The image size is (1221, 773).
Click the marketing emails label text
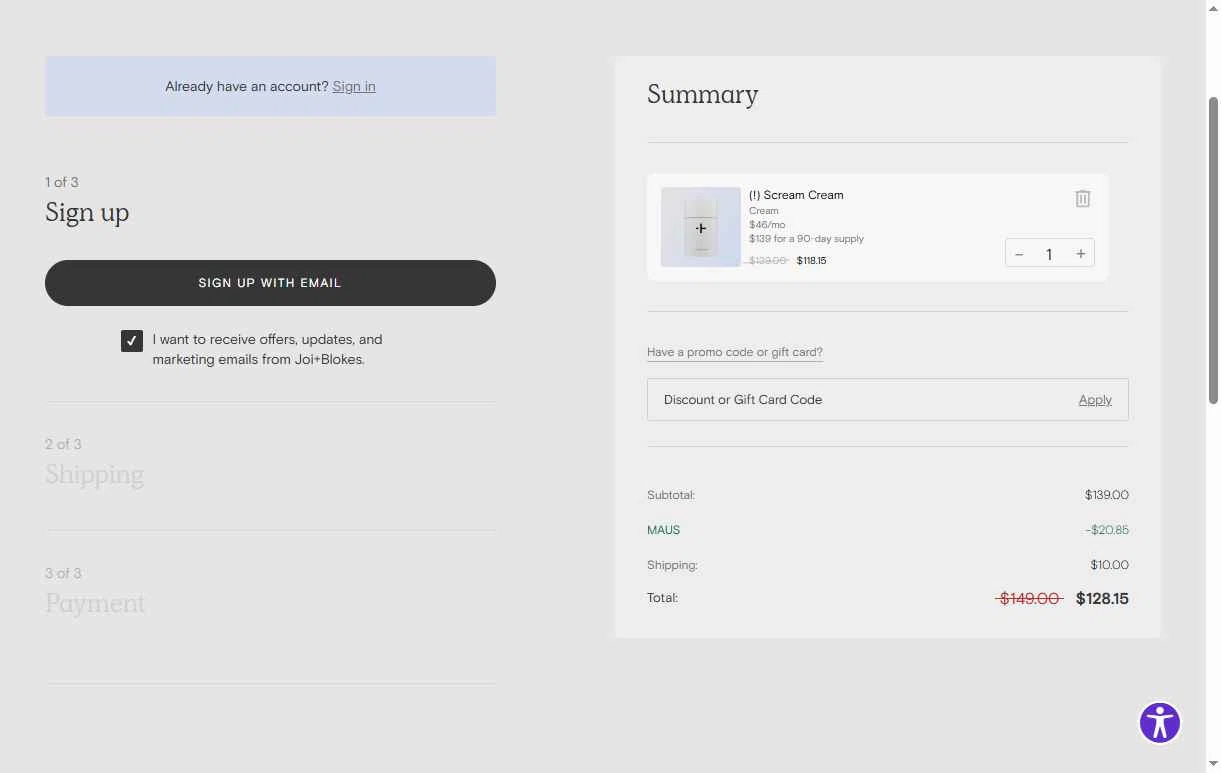[267, 349]
